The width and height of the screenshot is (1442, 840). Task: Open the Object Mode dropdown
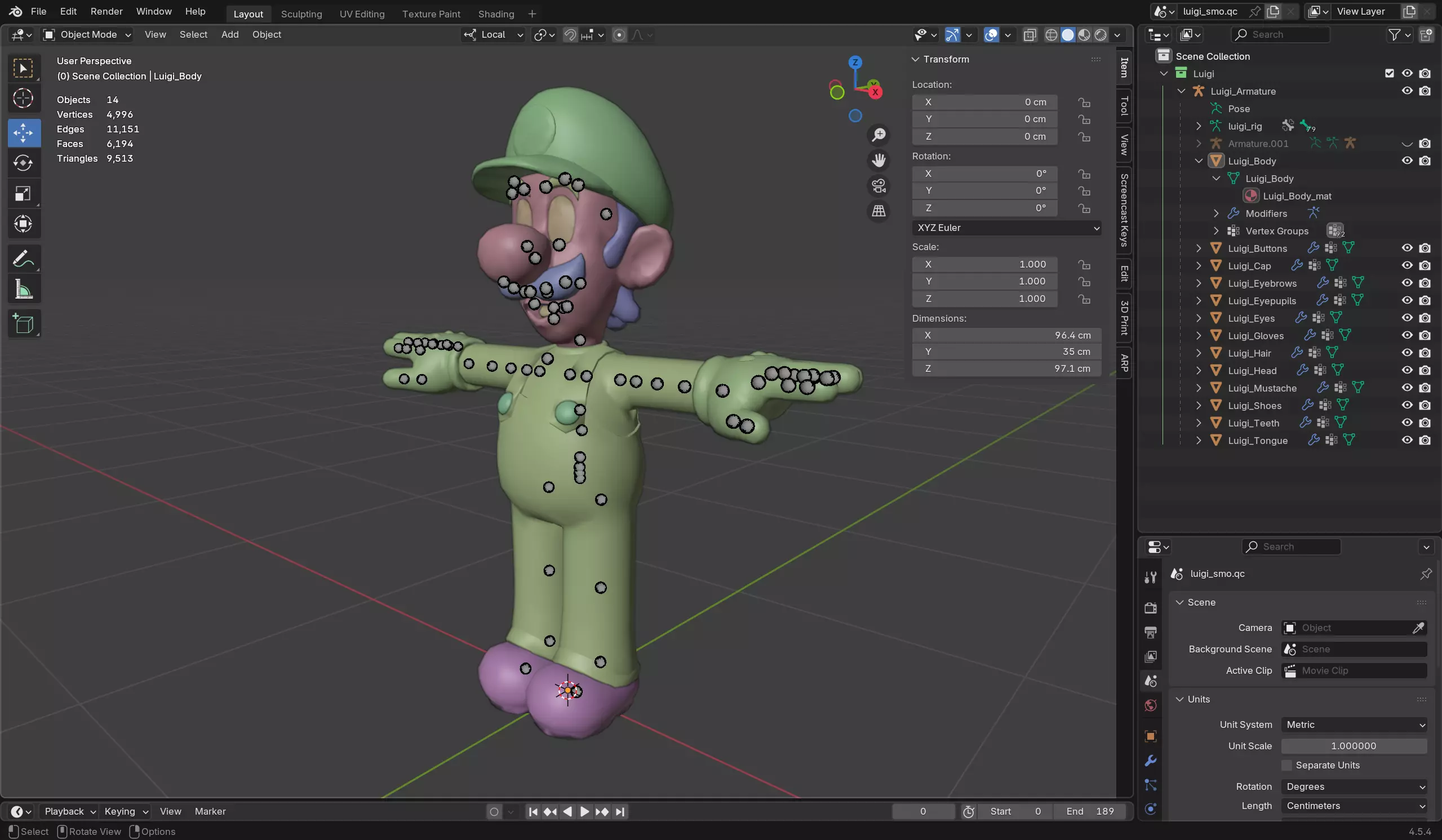coord(87,34)
